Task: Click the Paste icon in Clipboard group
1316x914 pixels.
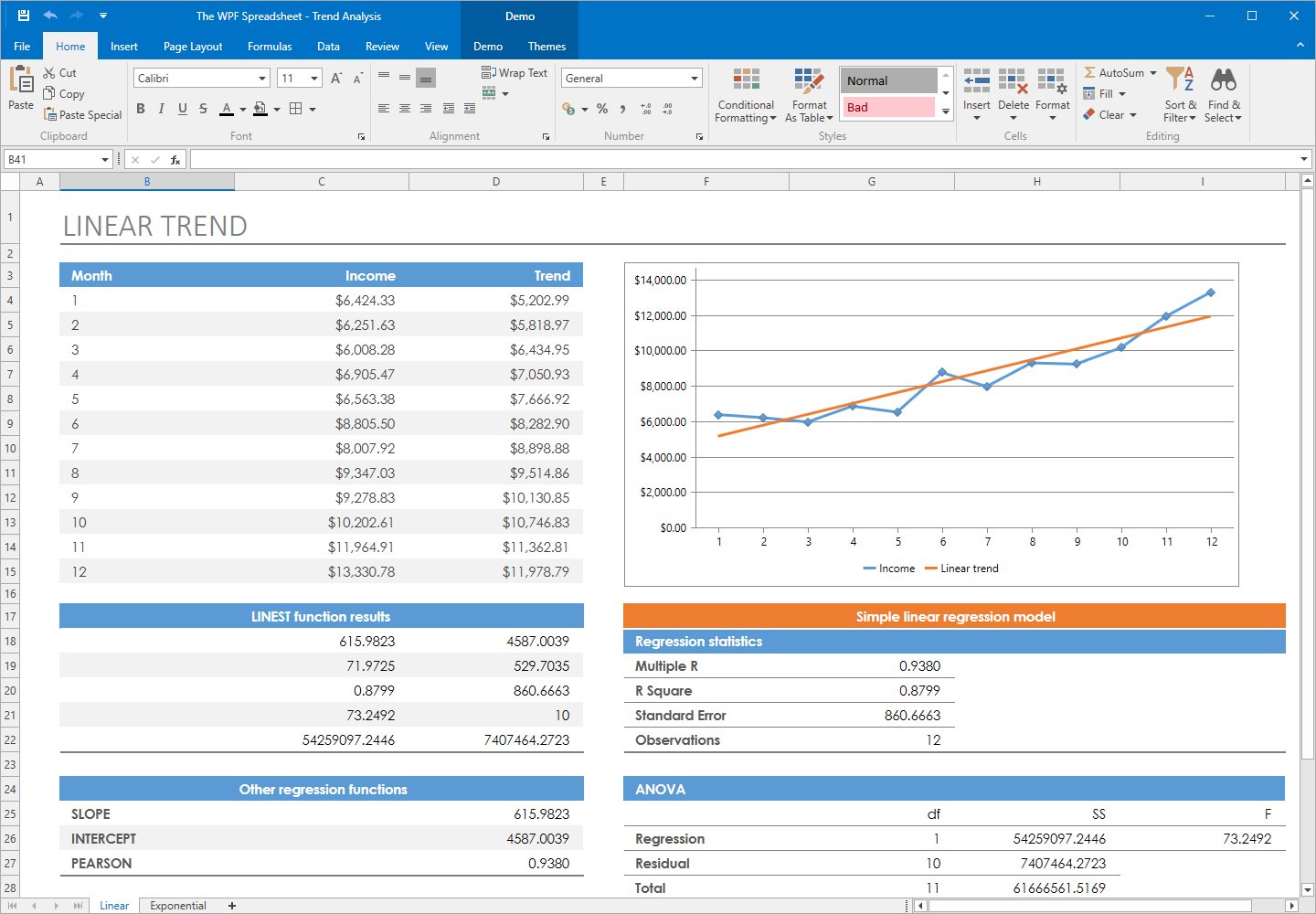Action: pyautogui.click(x=21, y=81)
